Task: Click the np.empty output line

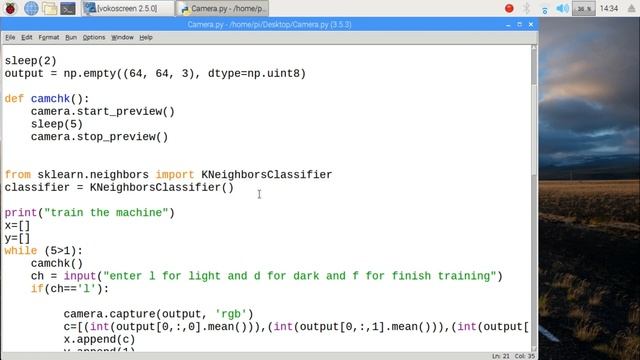Action: pyautogui.click(x=155, y=73)
